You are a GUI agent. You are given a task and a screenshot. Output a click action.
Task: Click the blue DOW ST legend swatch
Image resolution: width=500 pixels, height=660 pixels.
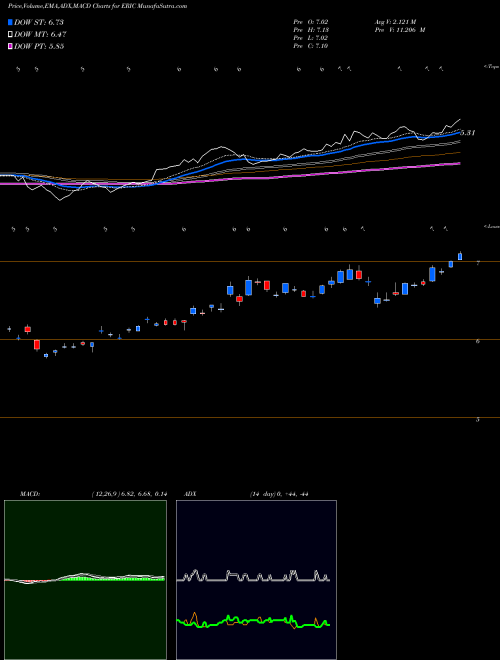coord(10,22)
